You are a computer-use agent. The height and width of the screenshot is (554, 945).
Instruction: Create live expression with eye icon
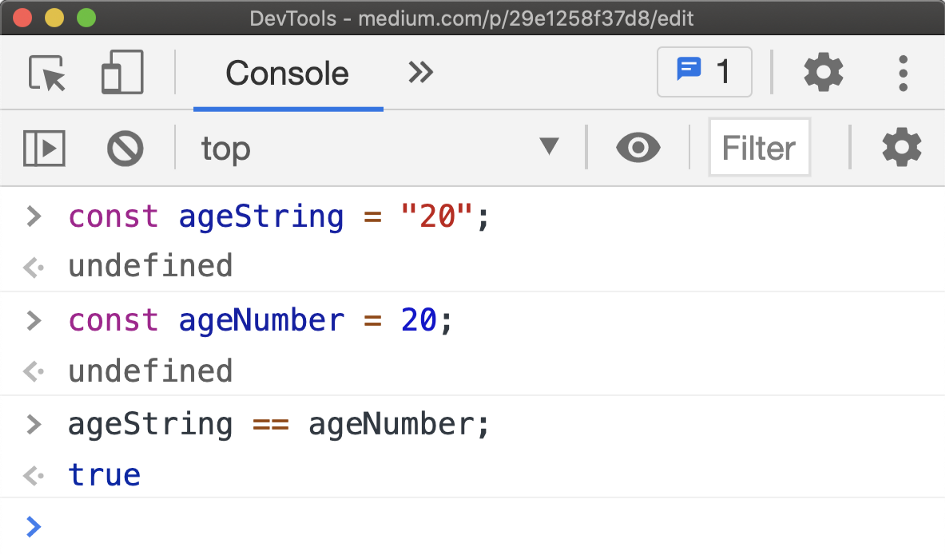pyautogui.click(x=638, y=148)
